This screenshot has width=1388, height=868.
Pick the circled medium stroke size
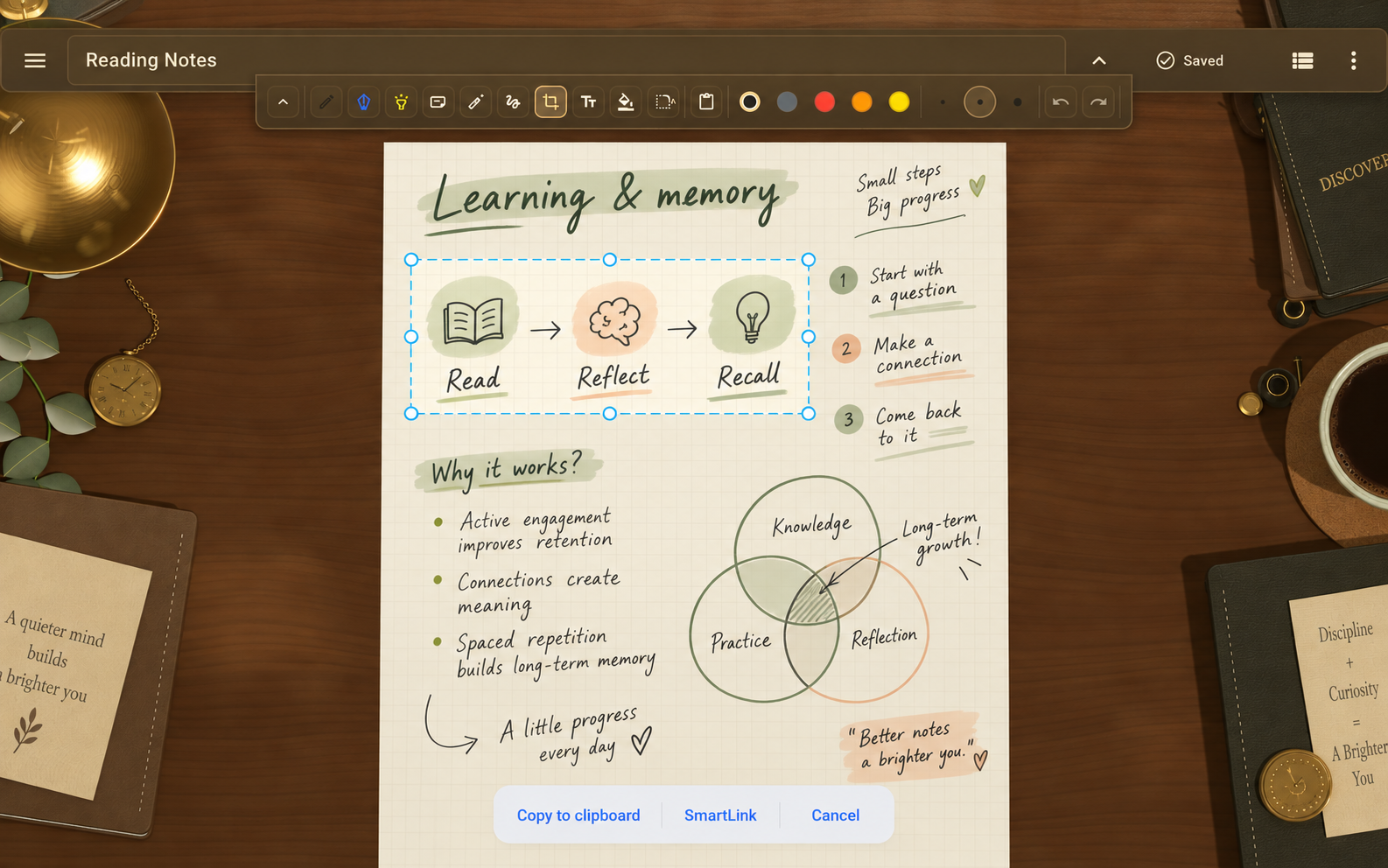980,102
